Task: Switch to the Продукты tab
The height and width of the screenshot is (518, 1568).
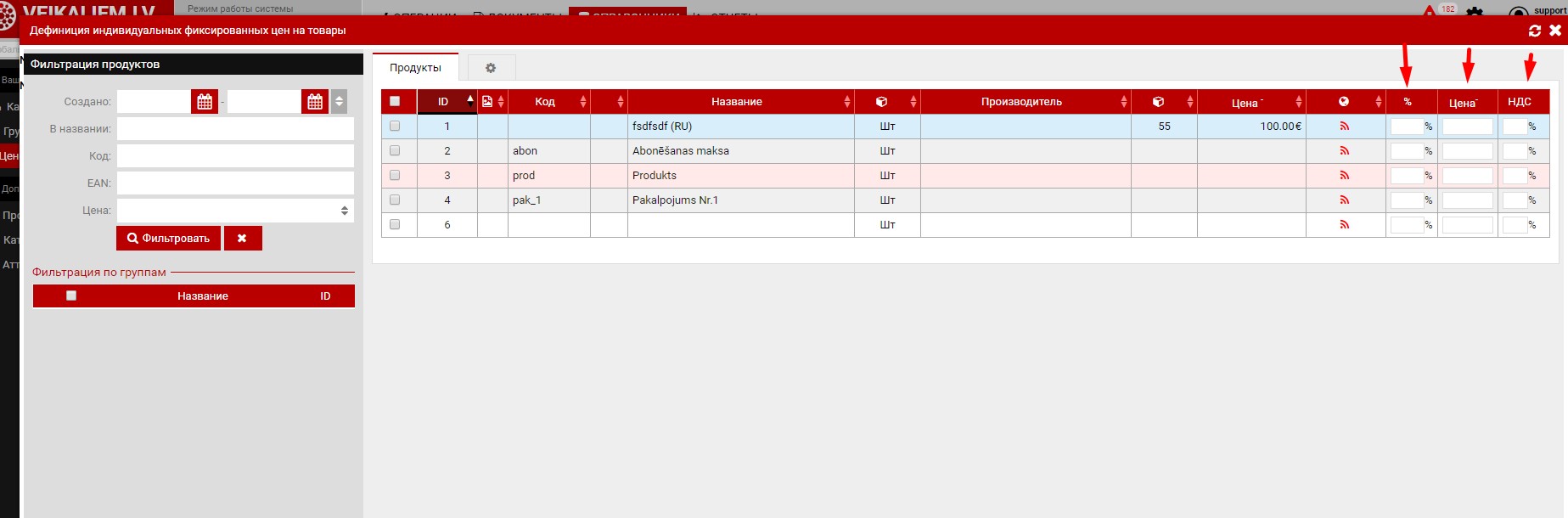Action: pyautogui.click(x=415, y=68)
